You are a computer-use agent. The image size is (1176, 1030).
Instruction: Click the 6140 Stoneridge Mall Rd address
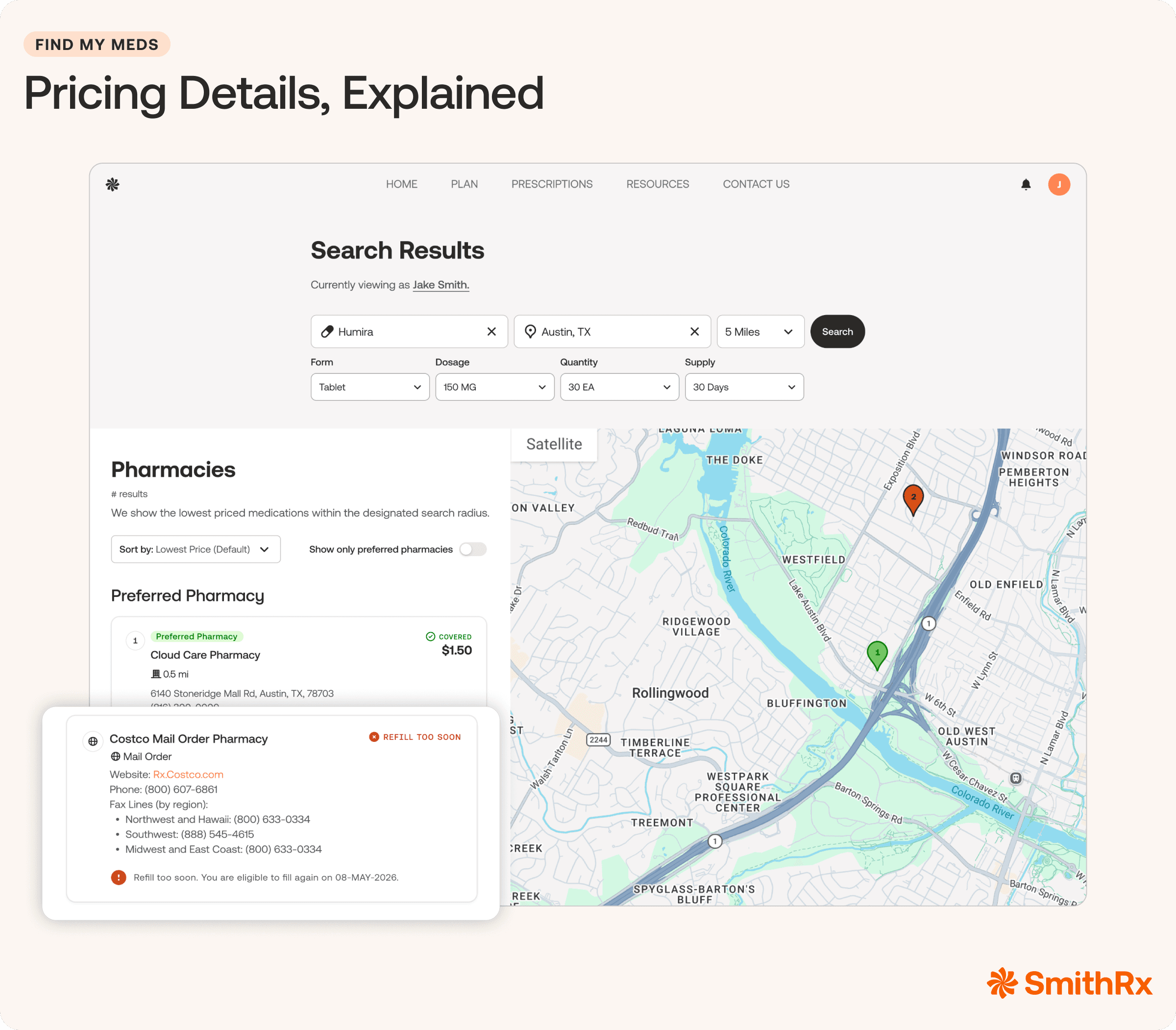(242, 694)
